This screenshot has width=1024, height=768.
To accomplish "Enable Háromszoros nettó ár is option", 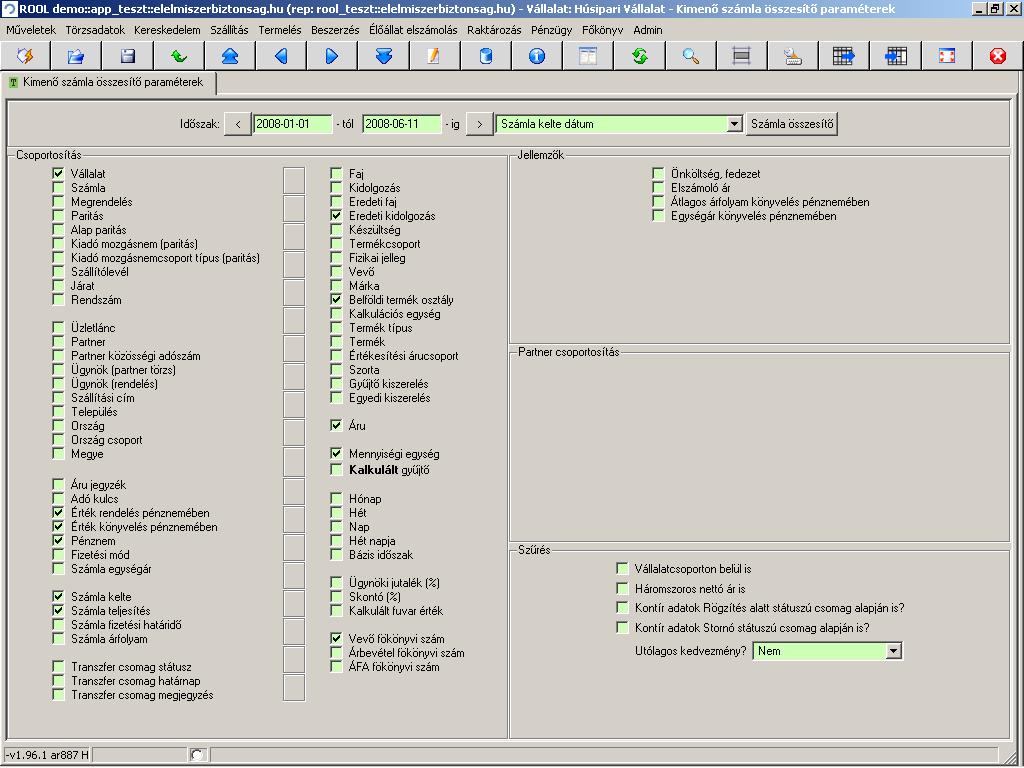I will pyautogui.click(x=623, y=589).
